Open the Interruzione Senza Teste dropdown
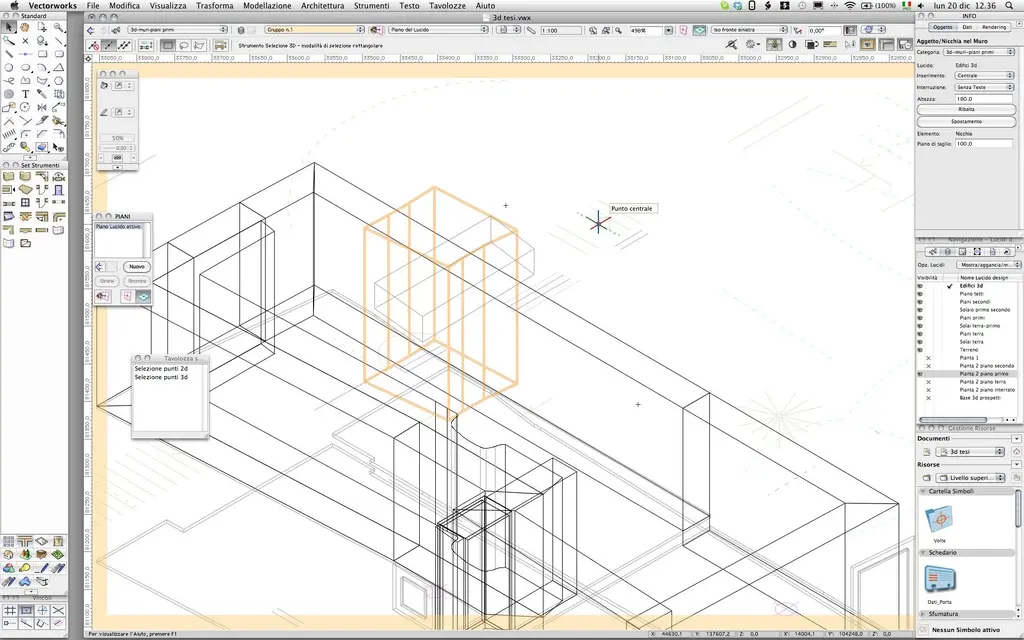The image size is (1024, 640). (984, 87)
